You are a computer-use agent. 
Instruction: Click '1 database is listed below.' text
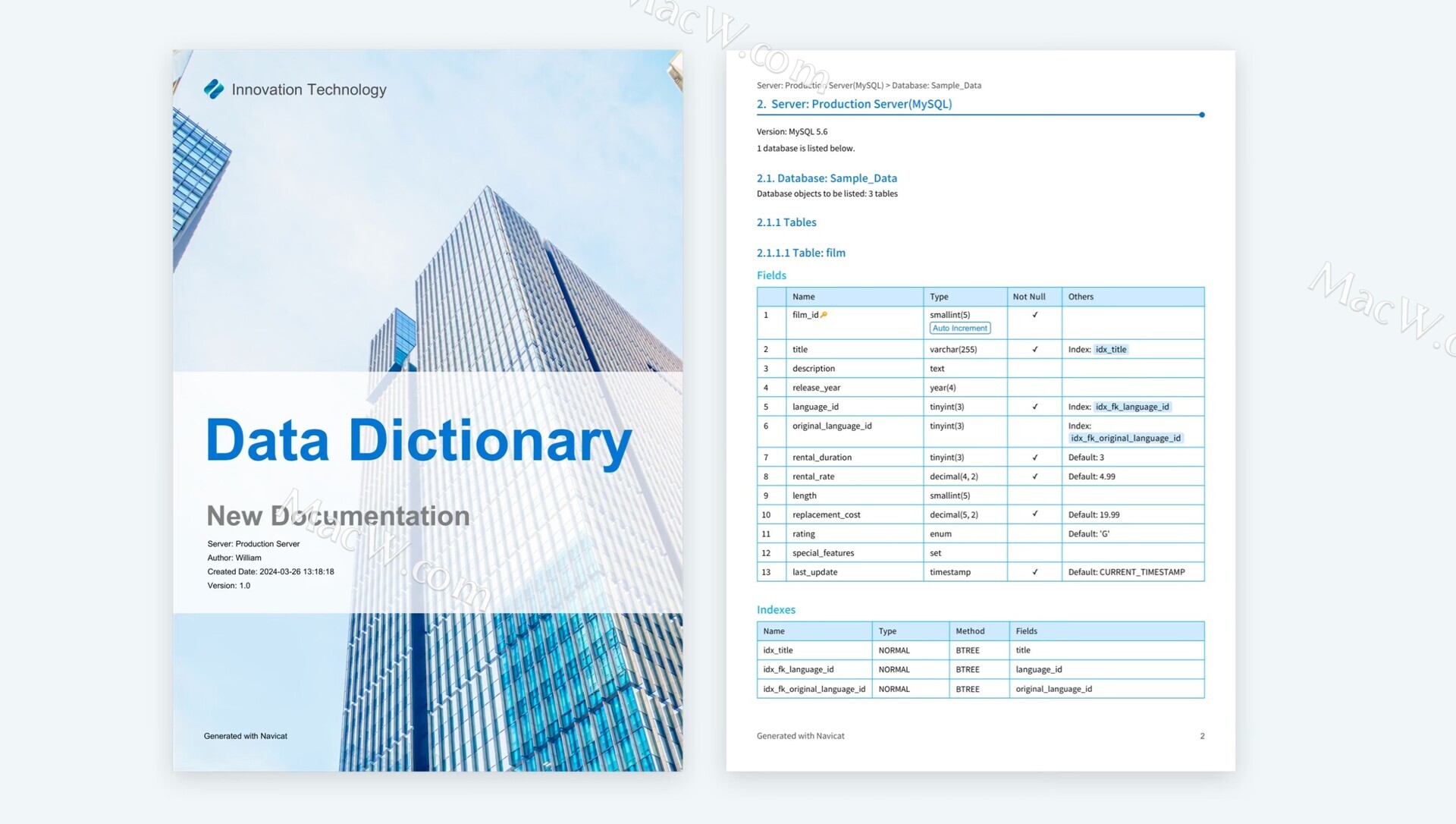pyautogui.click(x=805, y=149)
